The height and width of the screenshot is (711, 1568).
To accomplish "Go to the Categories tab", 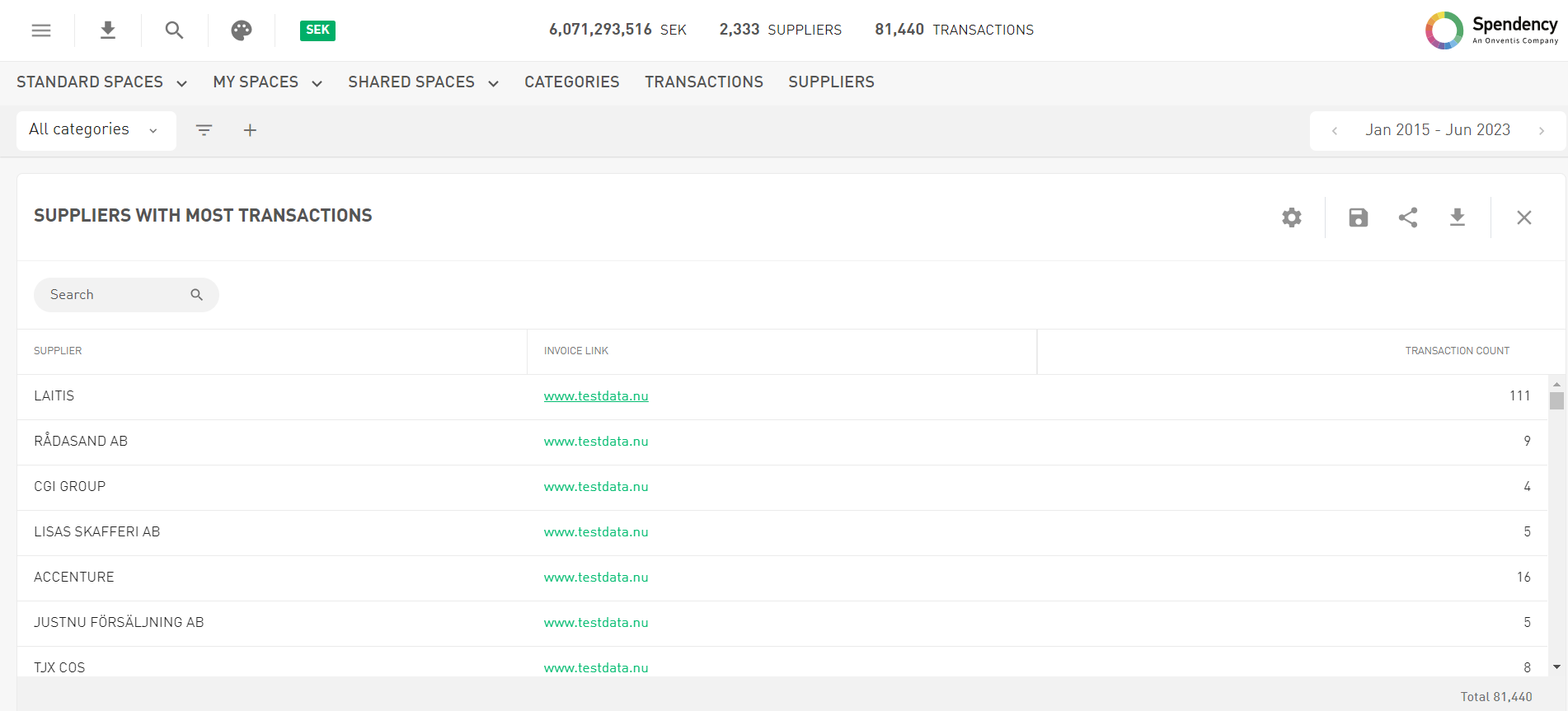I will pos(571,82).
